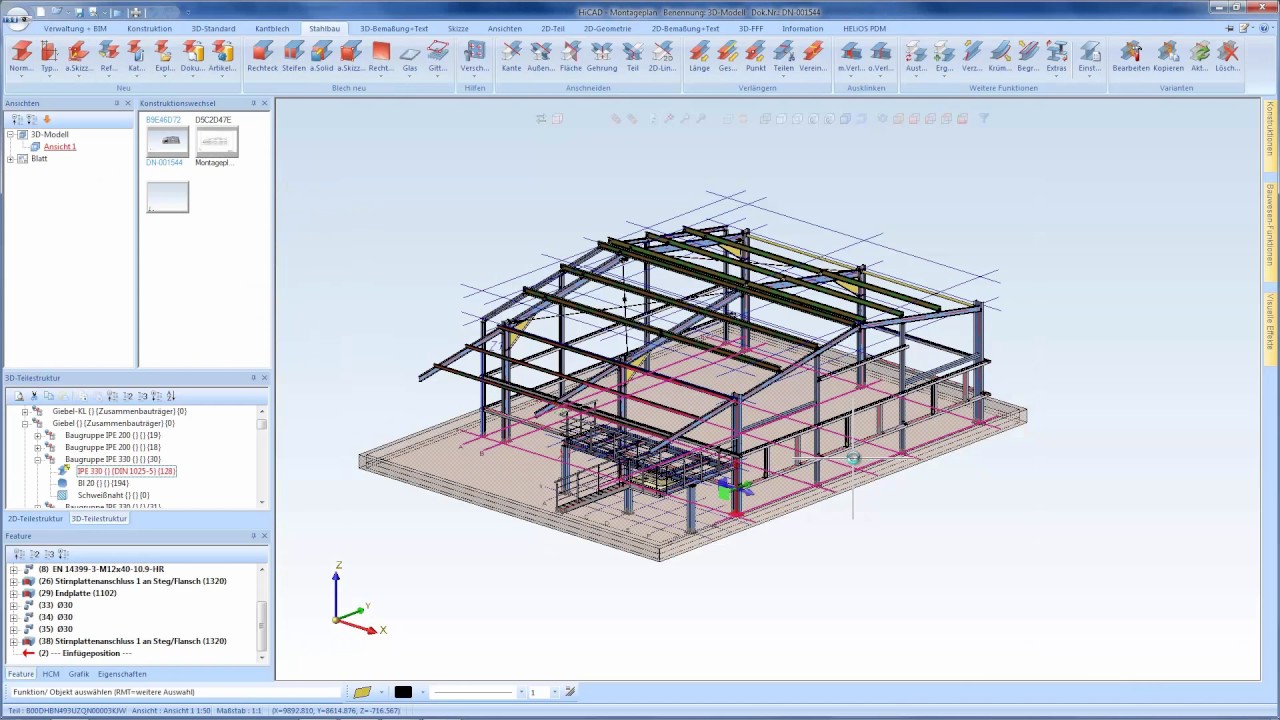Expand the Giebel-KL assembly node
Viewport: 1280px width, 720px height.
pos(25,411)
